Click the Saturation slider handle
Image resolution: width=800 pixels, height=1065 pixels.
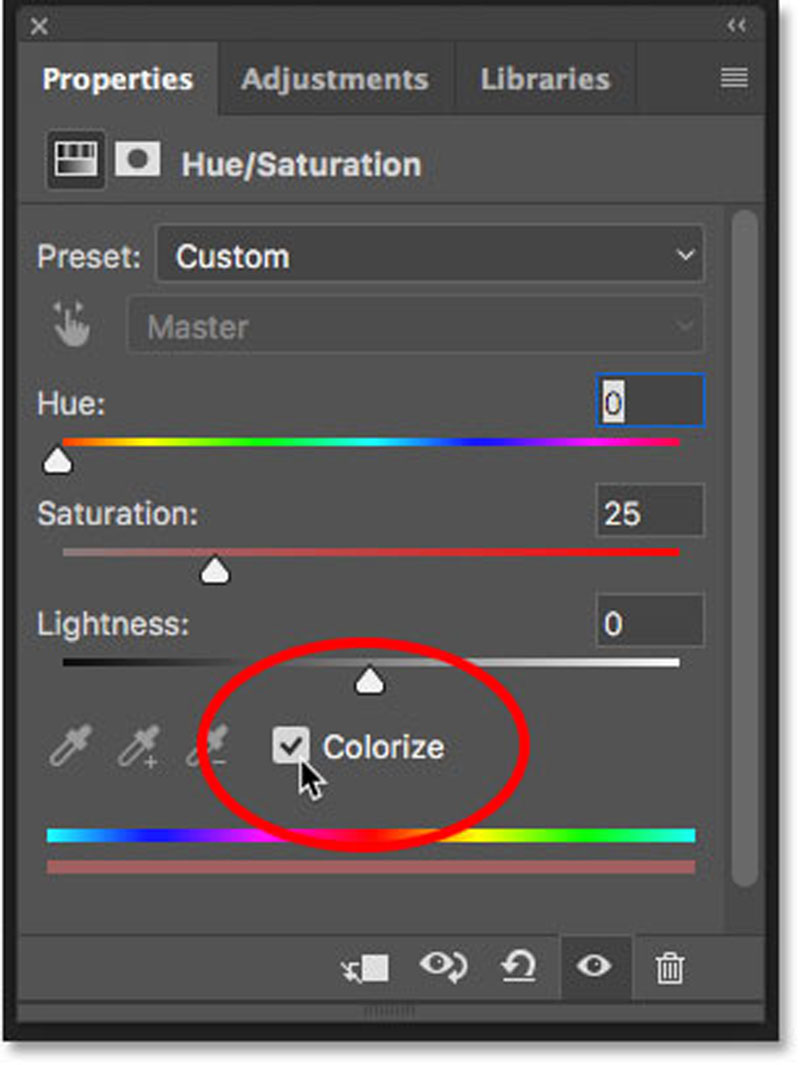tap(215, 571)
